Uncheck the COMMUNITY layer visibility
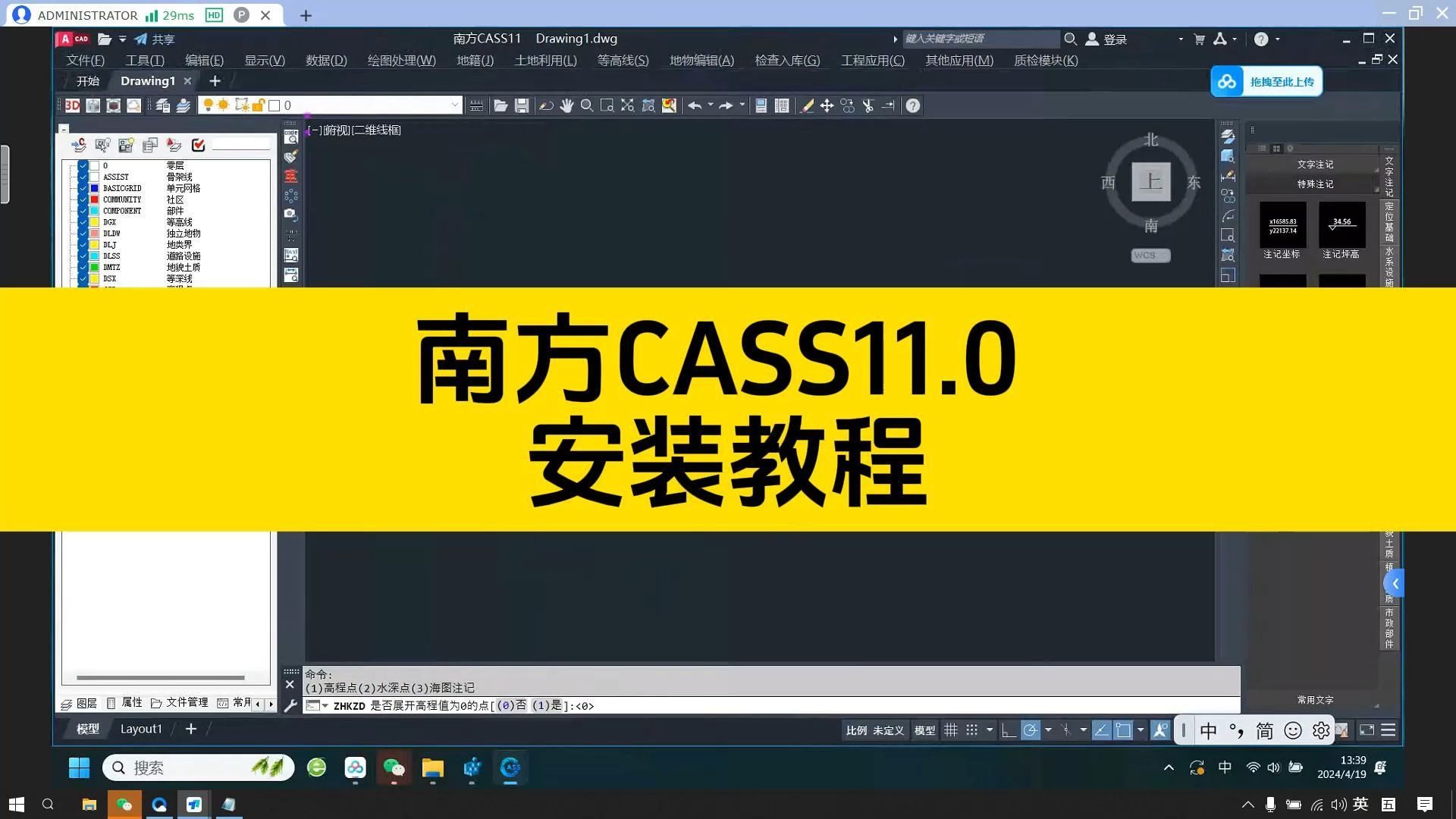The height and width of the screenshot is (819, 1456). pos(83,199)
